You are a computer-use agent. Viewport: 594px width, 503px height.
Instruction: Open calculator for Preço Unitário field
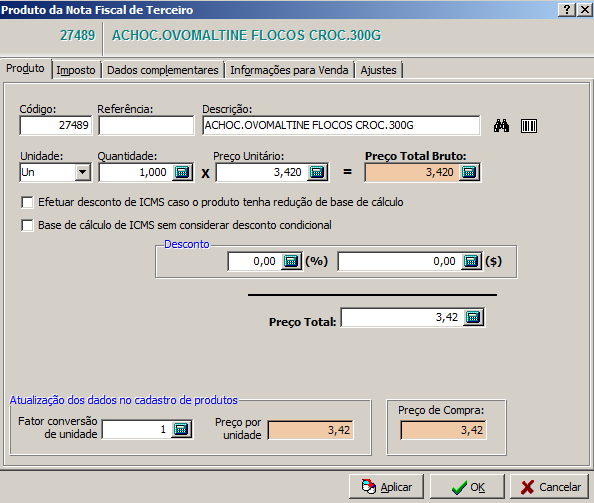click(317, 172)
